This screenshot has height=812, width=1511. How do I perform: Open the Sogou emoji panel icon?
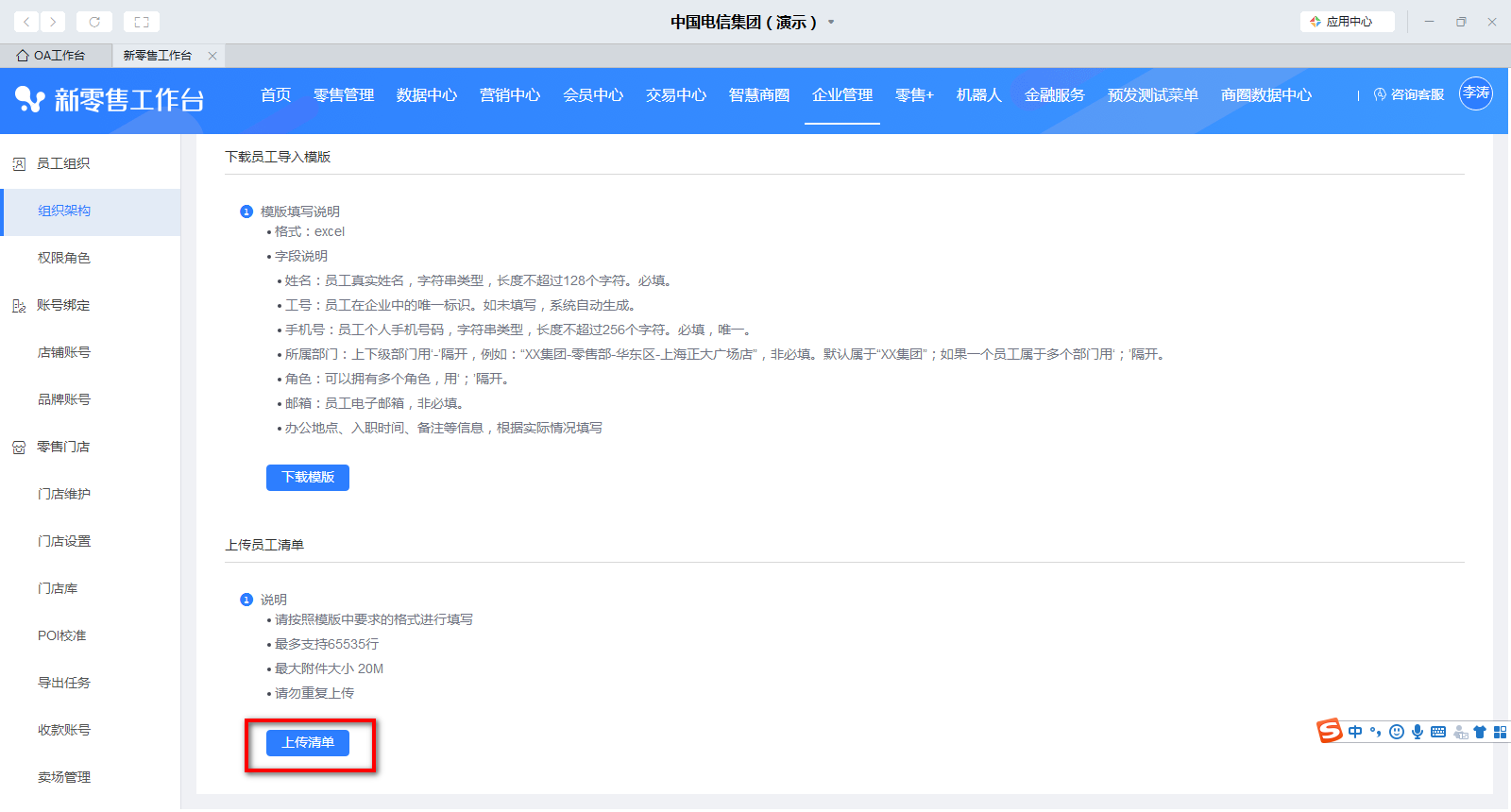click(x=1397, y=732)
